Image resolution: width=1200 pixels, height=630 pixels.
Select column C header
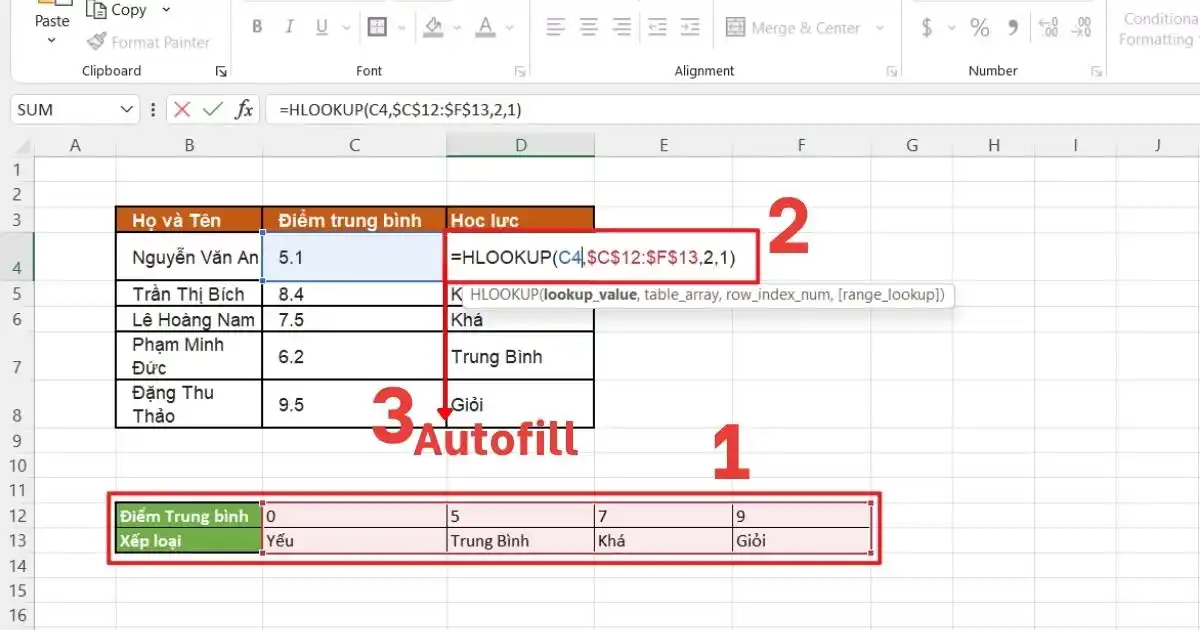(354, 146)
